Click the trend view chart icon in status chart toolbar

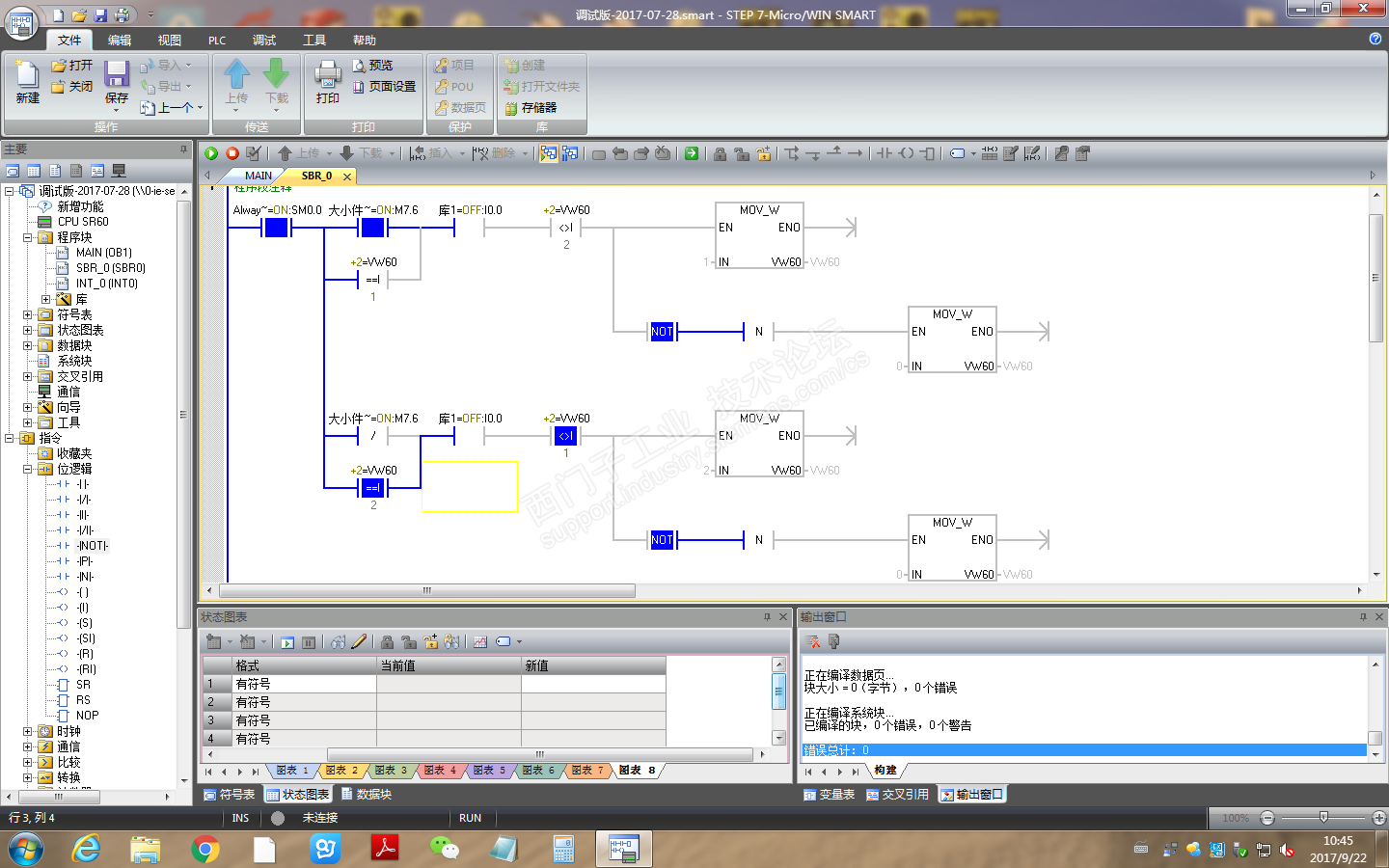[479, 642]
